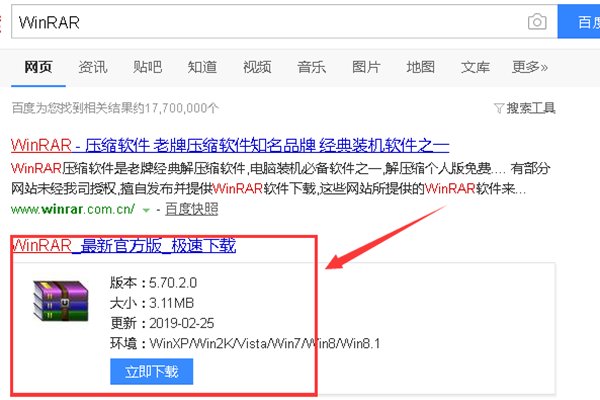Click the WinRAR books thumbnail icon
The height and width of the screenshot is (400, 600).
61,300
